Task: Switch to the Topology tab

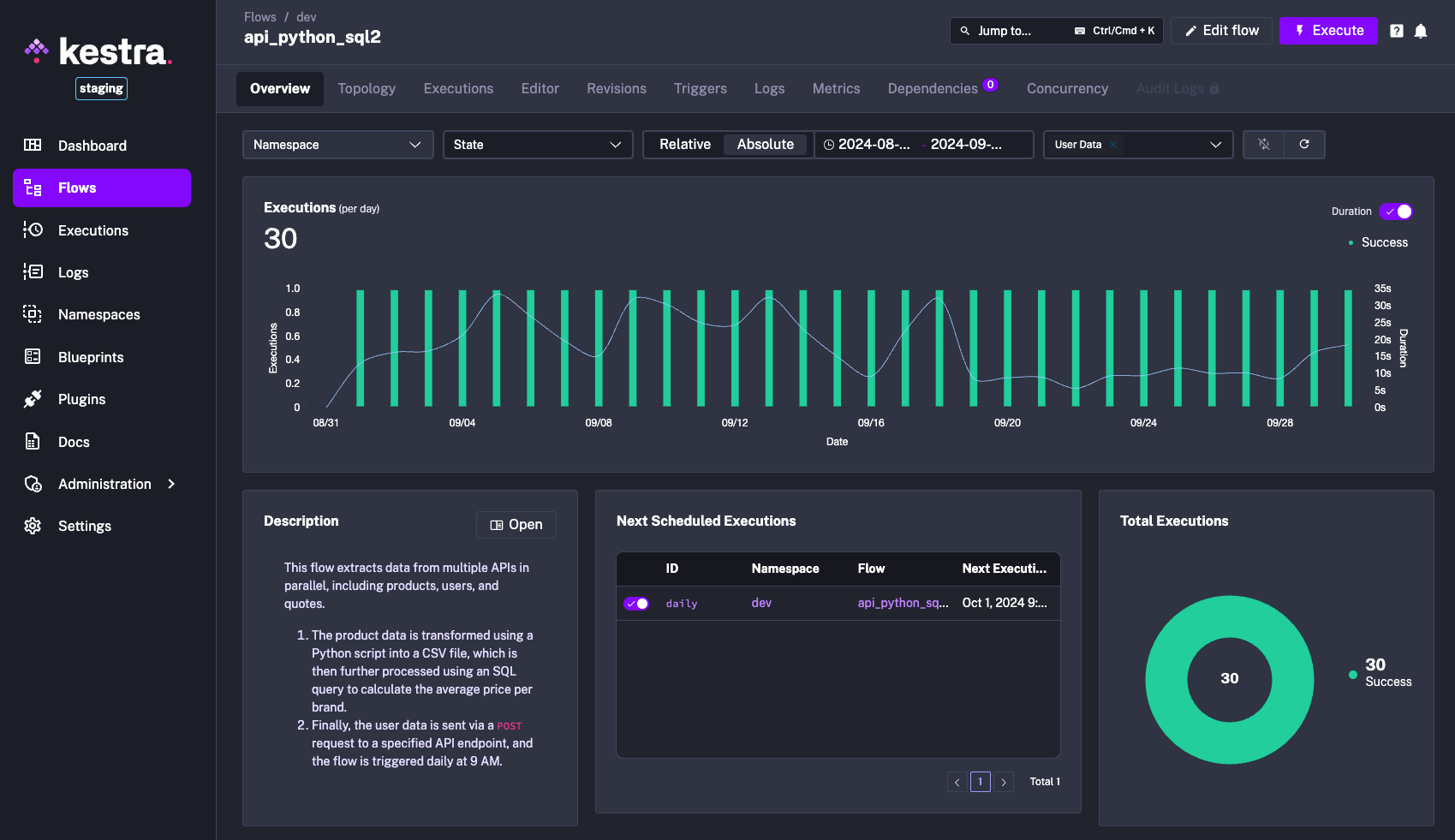Action: [x=366, y=88]
